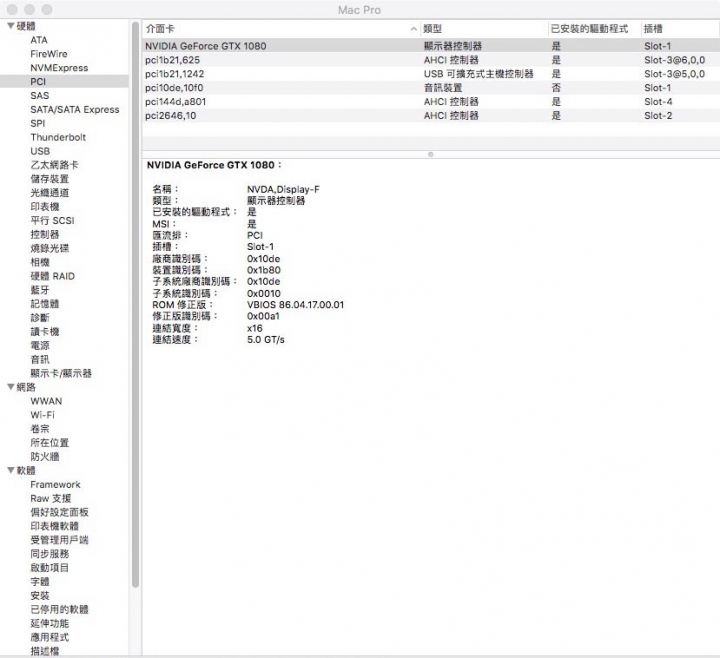
Task: Select pci2646,10 AHCI row
Action: point(431,116)
